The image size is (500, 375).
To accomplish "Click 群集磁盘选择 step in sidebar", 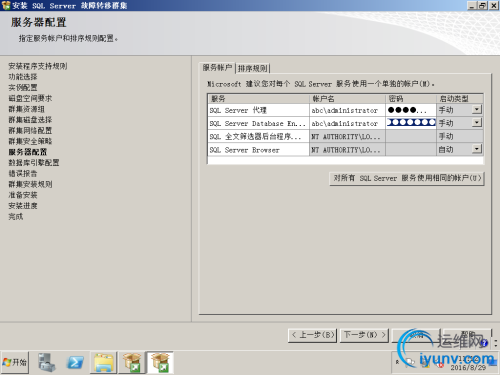I will [30, 120].
